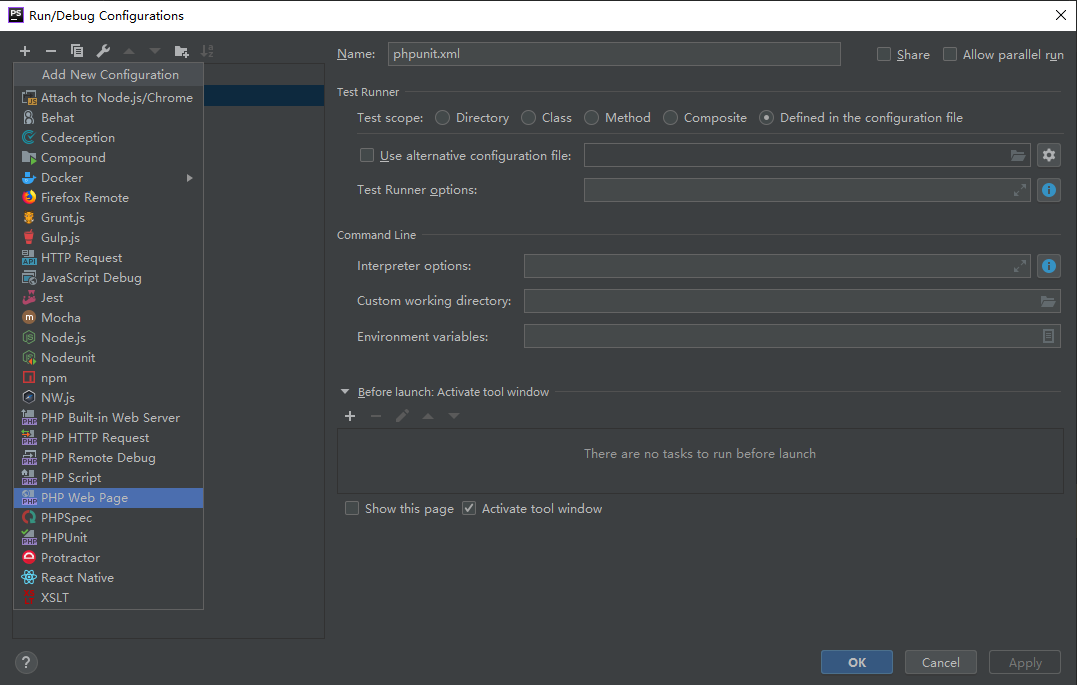Viewport: 1077px width, 685px height.
Task: Choose PHPUnit from the configuration list
Action: coord(64,538)
